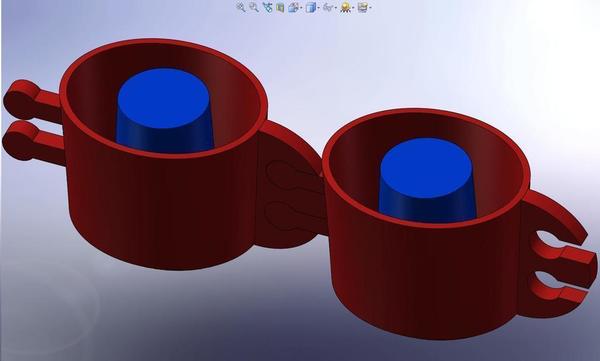Open the View Orientation cube icon

293,7
